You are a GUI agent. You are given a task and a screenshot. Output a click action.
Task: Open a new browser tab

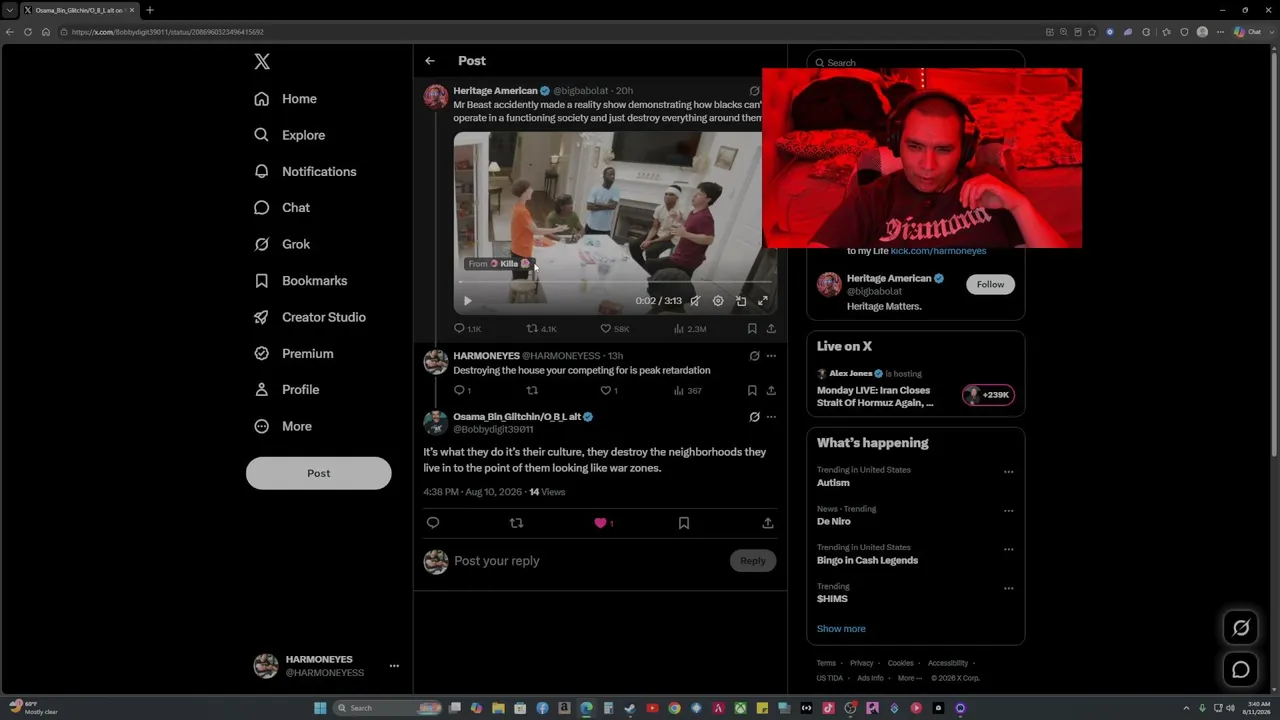(150, 10)
